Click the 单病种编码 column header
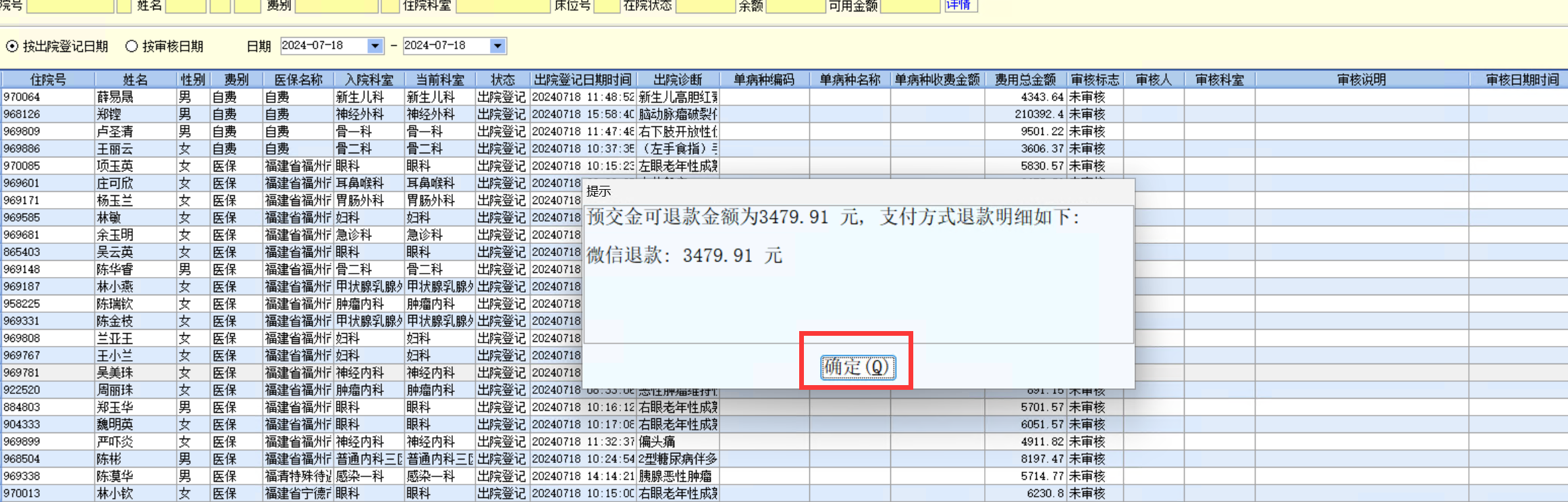1568x502 pixels. pyautogui.click(x=765, y=80)
